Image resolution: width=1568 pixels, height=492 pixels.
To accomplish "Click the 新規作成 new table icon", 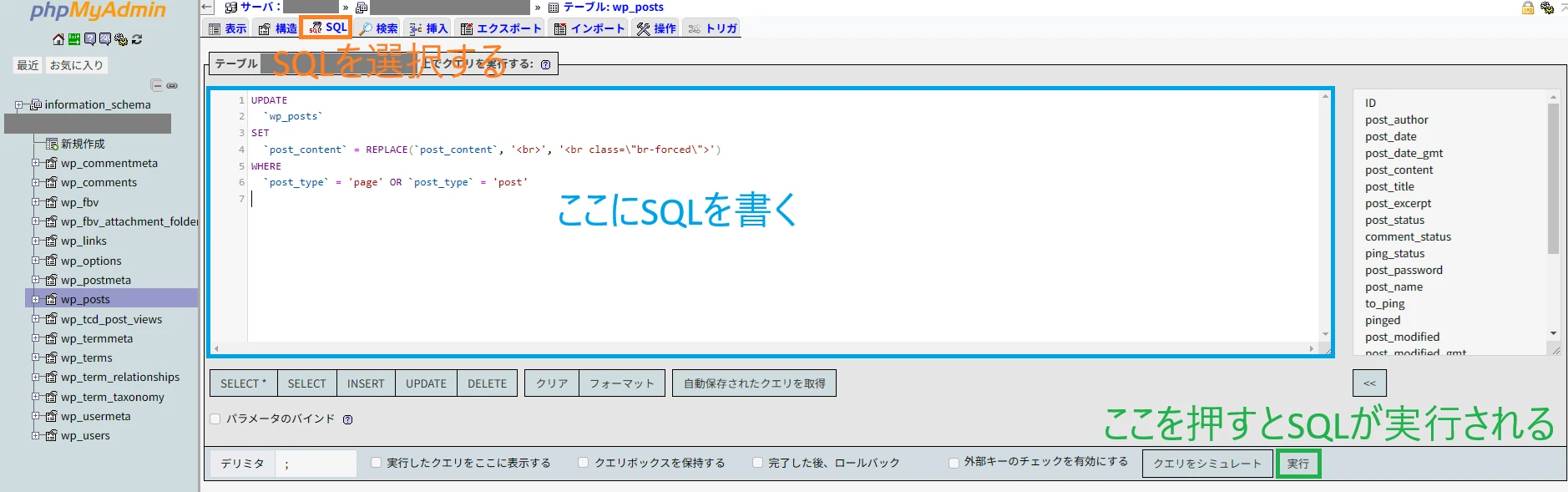I will click(52, 144).
